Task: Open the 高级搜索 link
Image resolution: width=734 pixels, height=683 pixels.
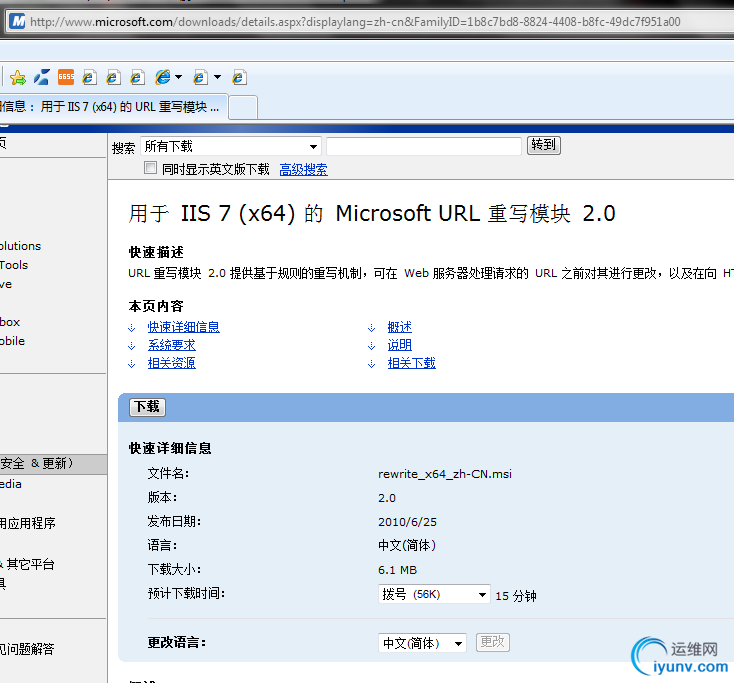Action: tap(303, 169)
